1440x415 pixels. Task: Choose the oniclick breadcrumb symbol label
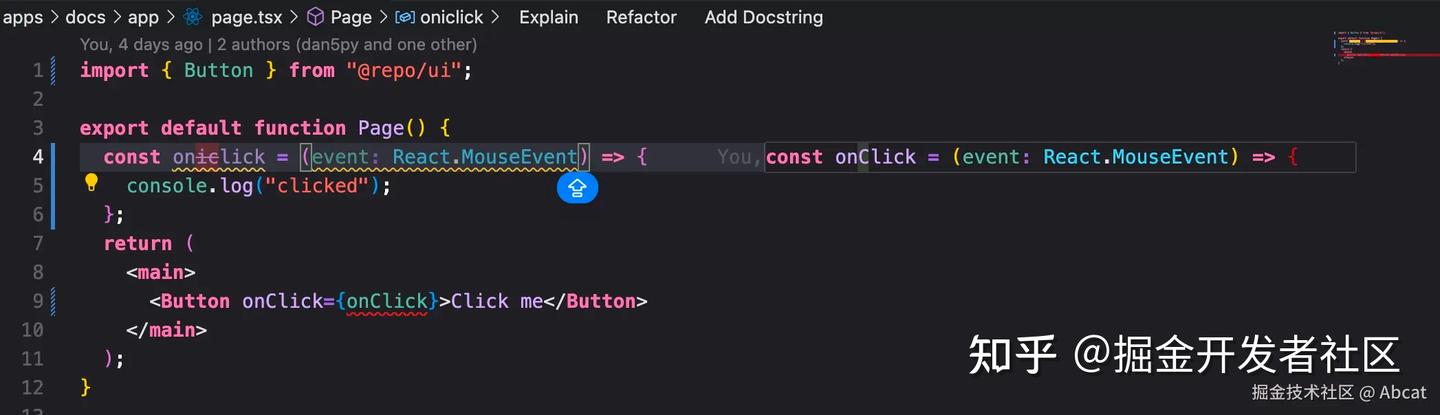pos(453,17)
